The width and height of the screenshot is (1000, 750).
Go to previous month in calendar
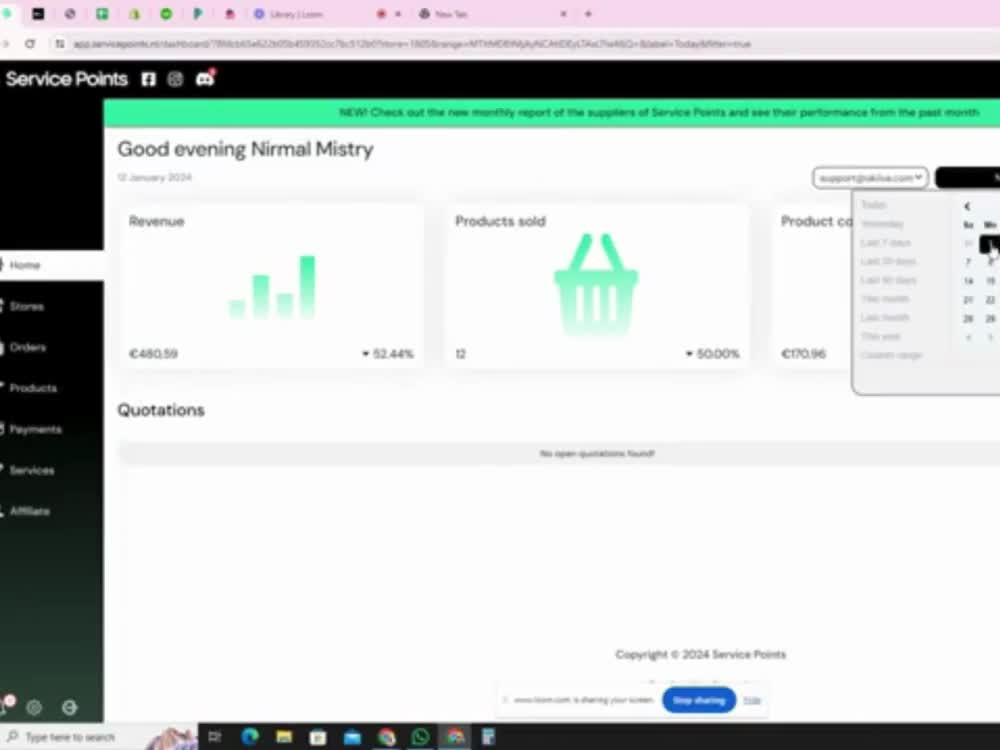coord(967,206)
